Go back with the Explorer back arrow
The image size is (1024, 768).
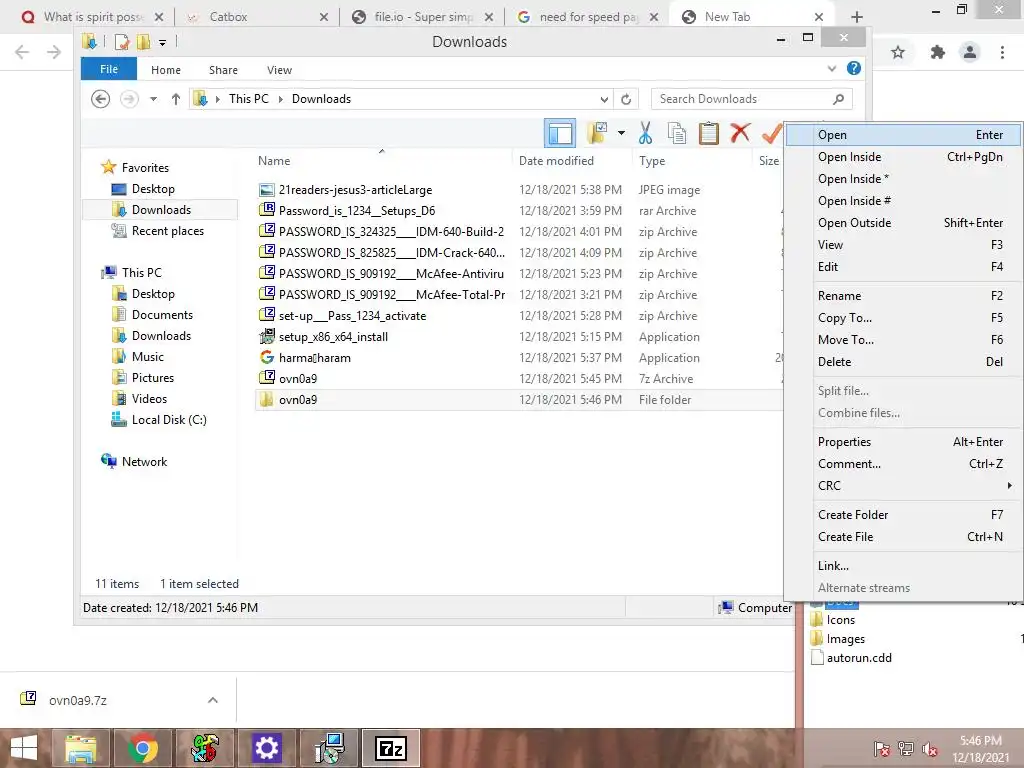coord(100,99)
